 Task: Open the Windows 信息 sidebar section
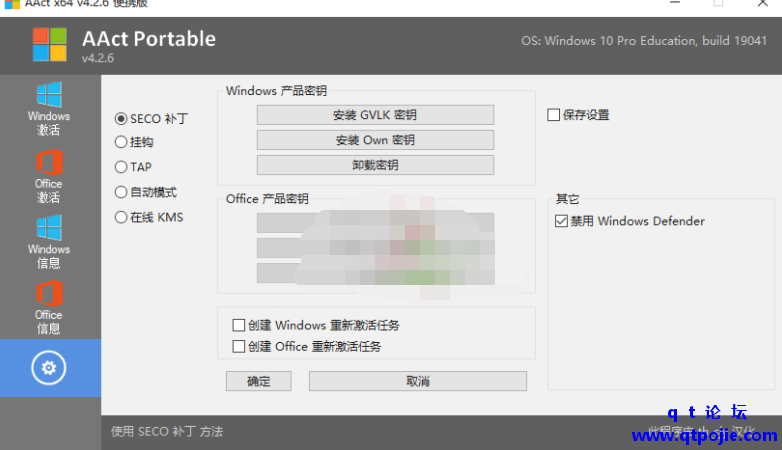(x=49, y=242)
